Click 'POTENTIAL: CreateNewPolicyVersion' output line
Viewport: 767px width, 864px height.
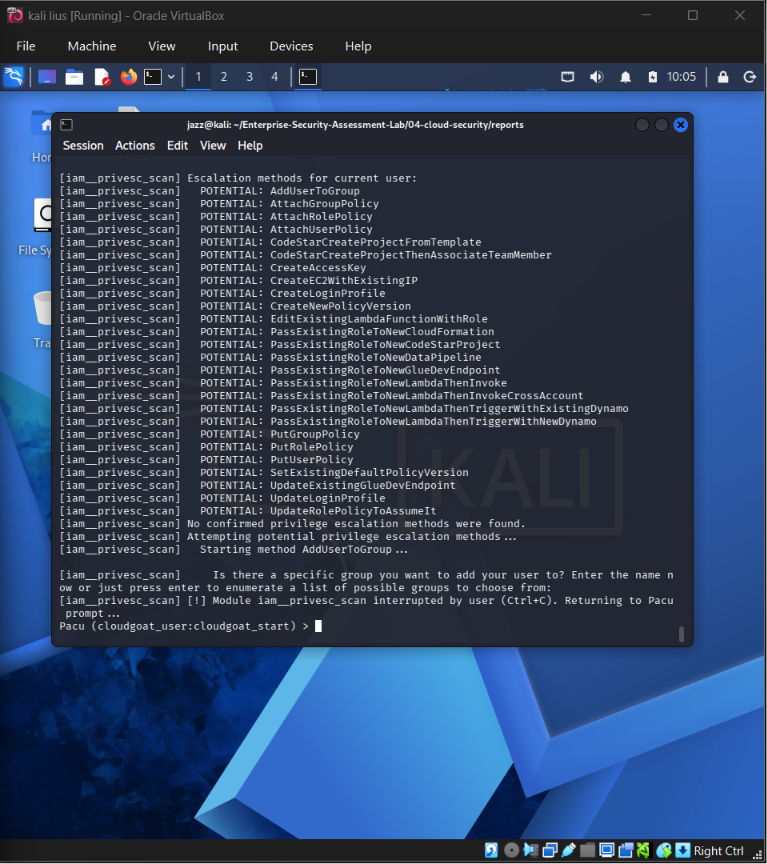coord(305,306)
